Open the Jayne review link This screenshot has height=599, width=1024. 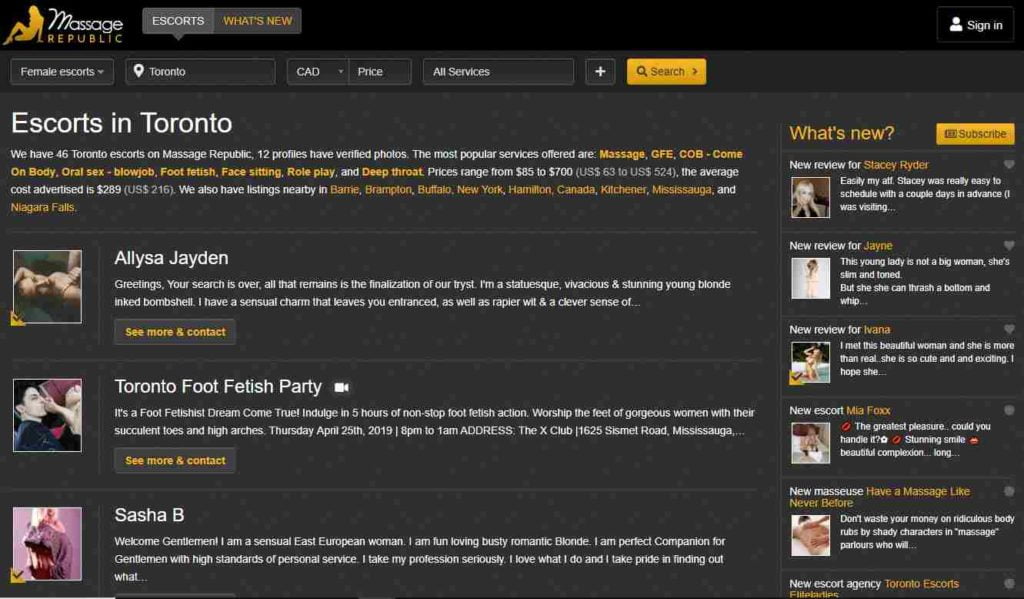tap(878, 246)
